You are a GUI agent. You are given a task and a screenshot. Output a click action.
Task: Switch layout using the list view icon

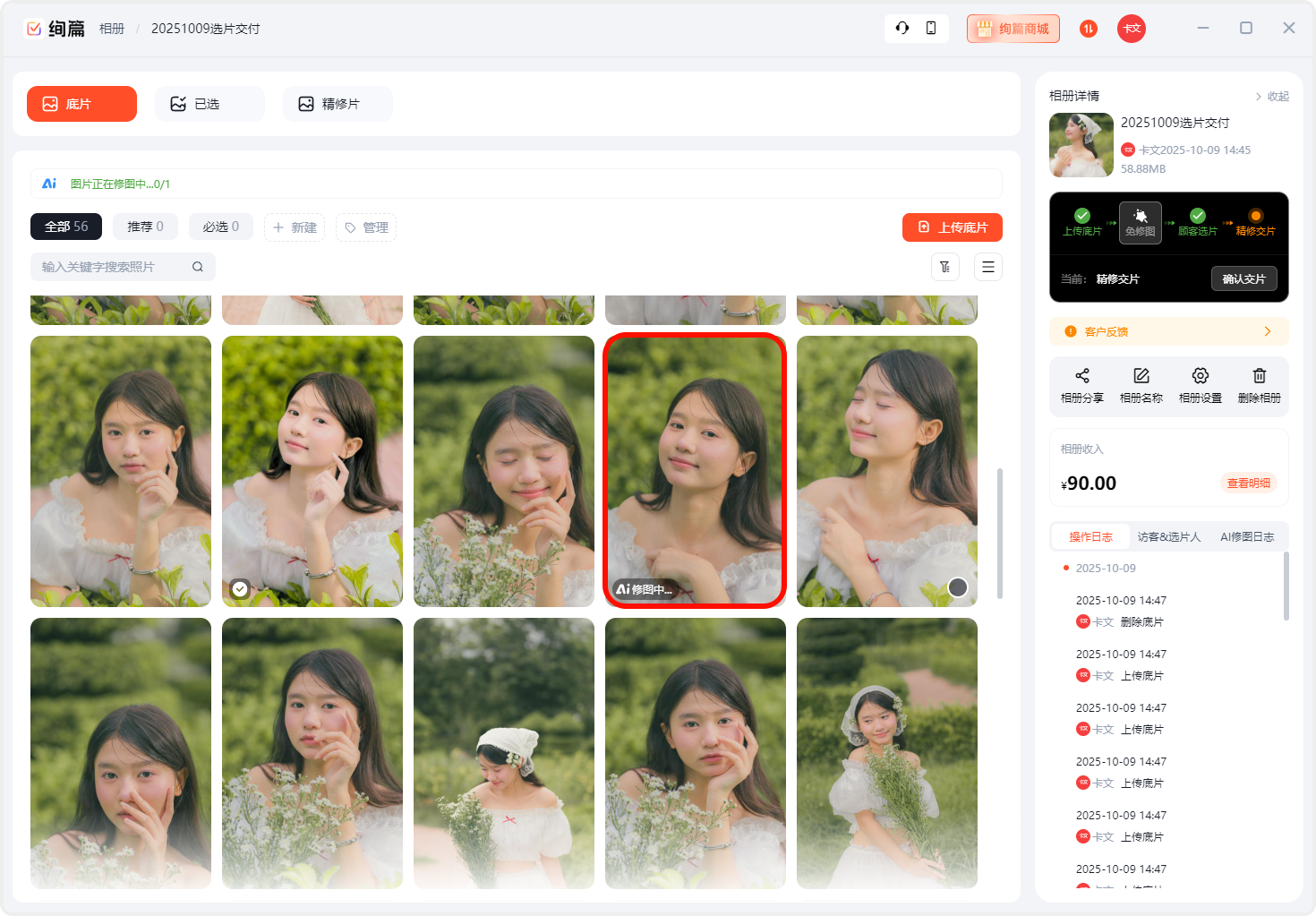coord(987,267)
